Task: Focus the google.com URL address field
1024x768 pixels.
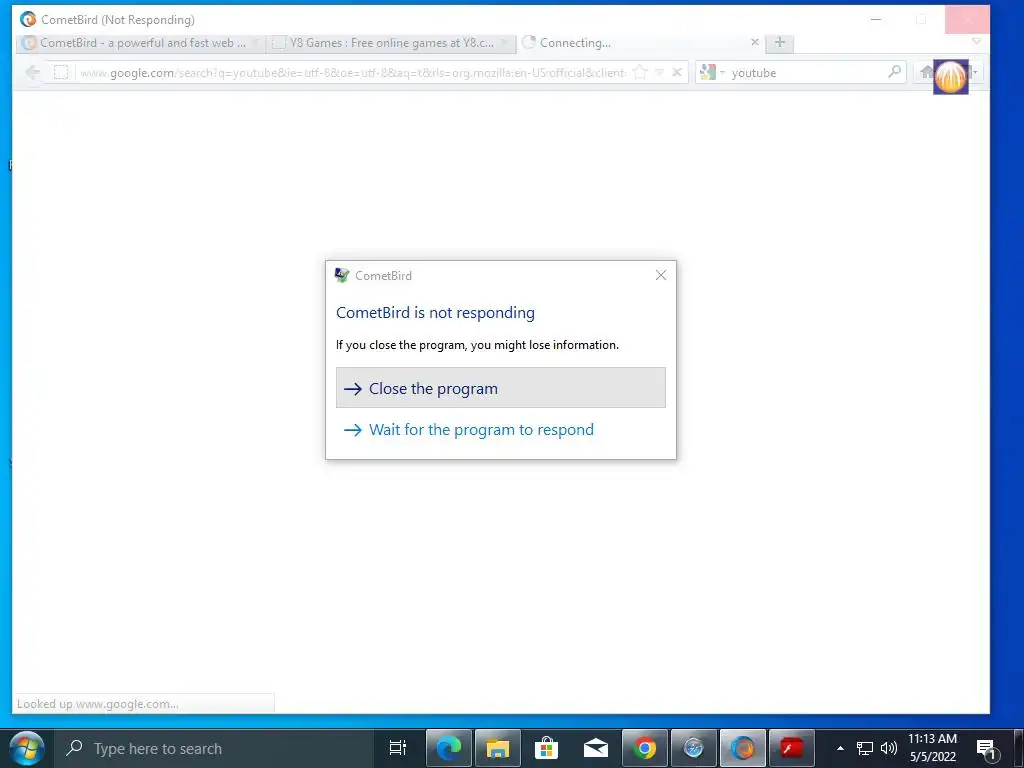Action: (x=351, y=72)
